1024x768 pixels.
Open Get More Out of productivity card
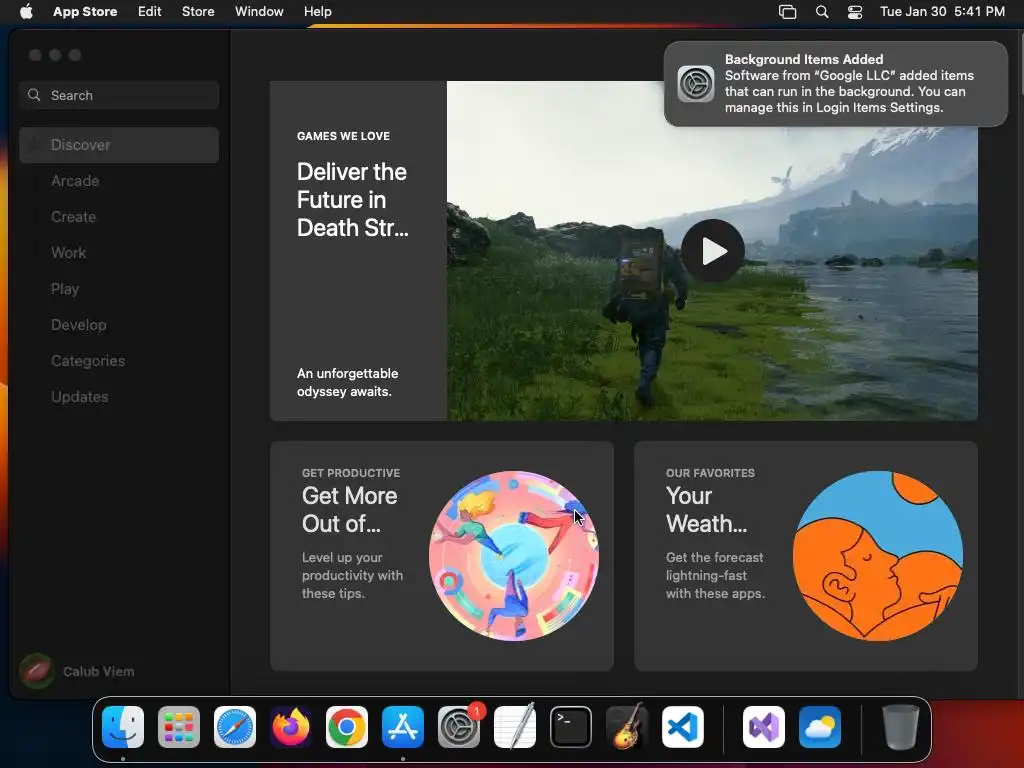pos(441,556)
